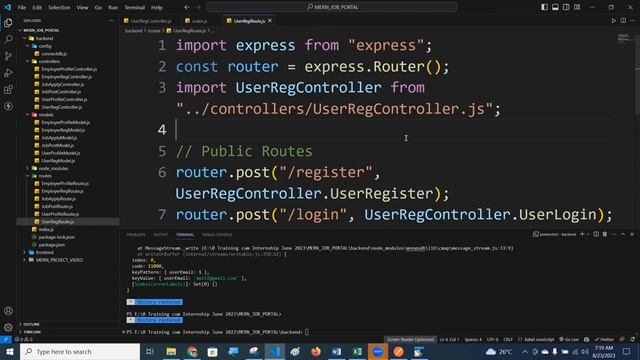Go to line via Ln 4, Col 1
640x360 pixels.
(x=449, y=340)
